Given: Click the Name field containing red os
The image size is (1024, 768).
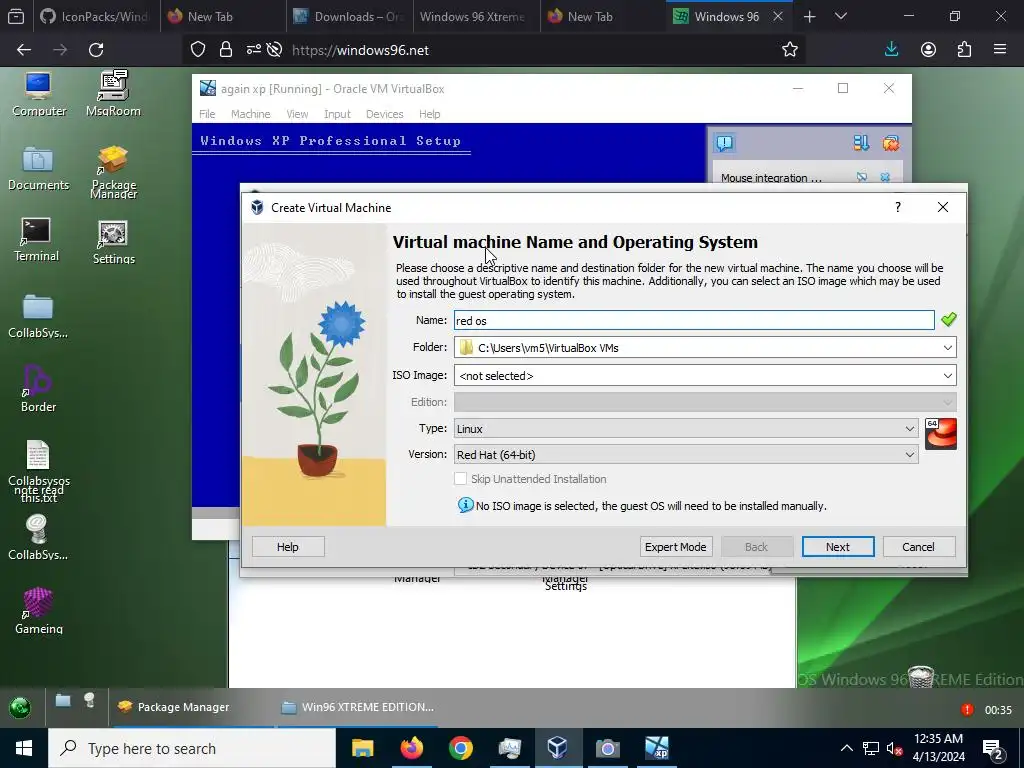Looking at the screenshot, I should 694,320.
